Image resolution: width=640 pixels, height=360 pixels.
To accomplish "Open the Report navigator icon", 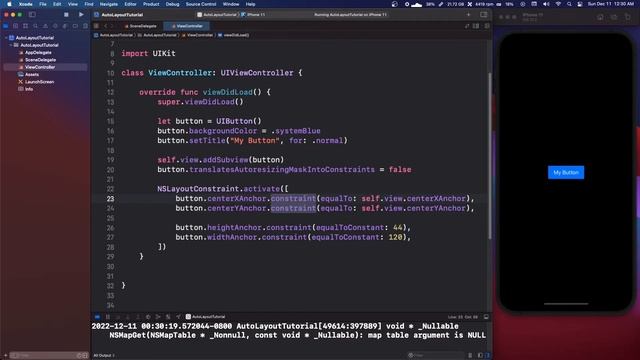I will click(85, 26).
